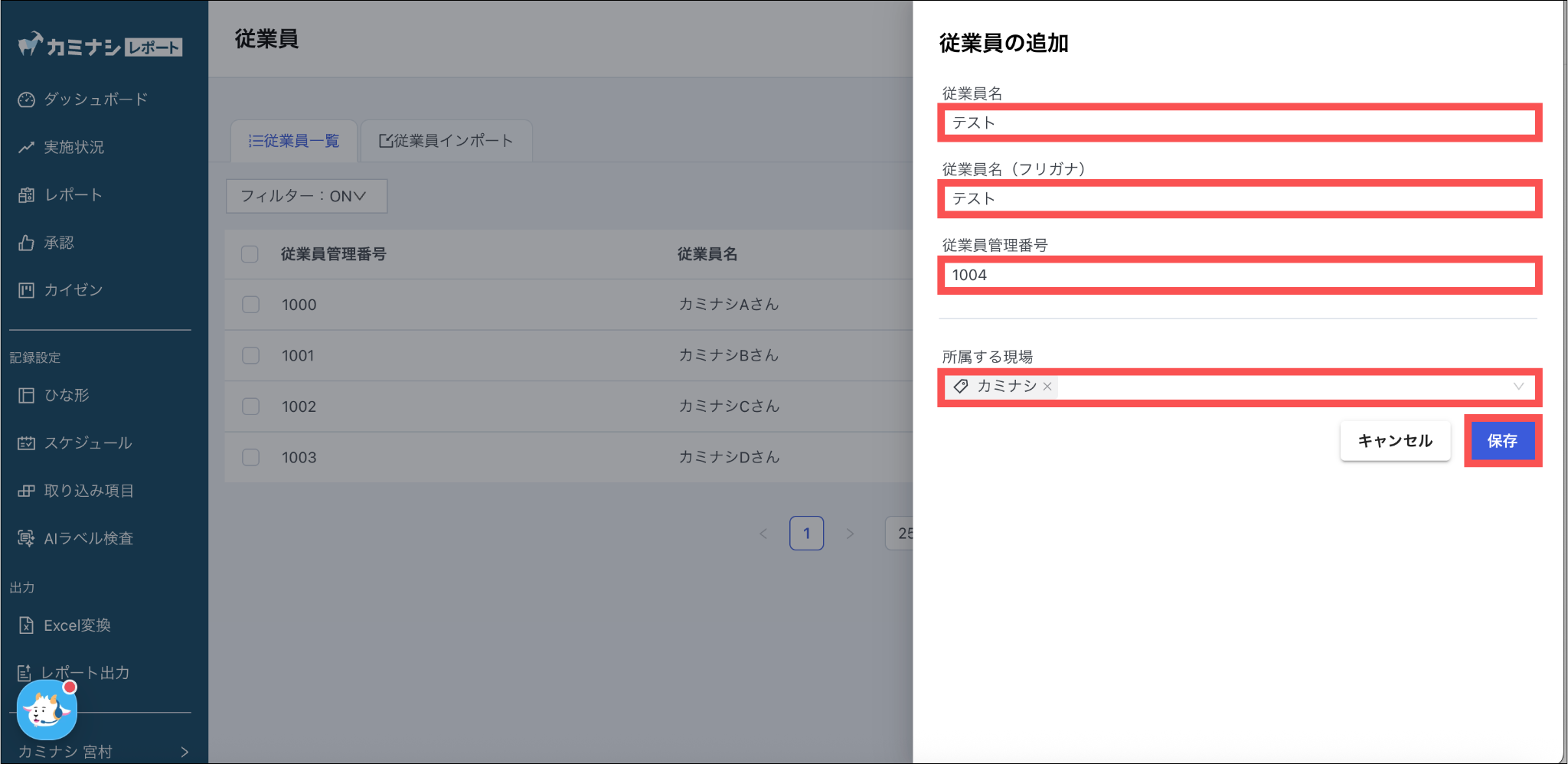Open 実施状況 via its chart icon
Screen dimensions: 1568x764
pyautogui.click(x=27, y=147)
